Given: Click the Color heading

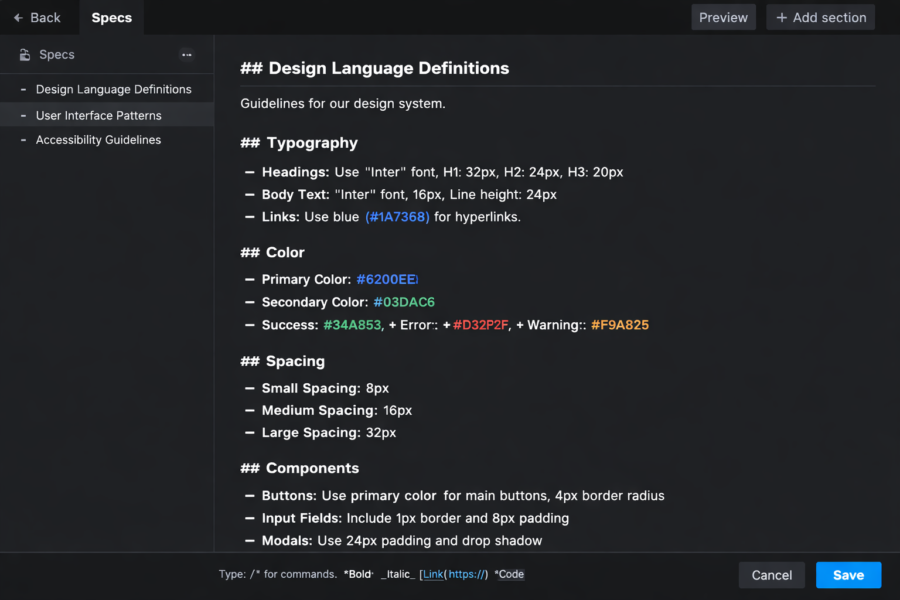Looking at the screenshot, I should [273, 253].
